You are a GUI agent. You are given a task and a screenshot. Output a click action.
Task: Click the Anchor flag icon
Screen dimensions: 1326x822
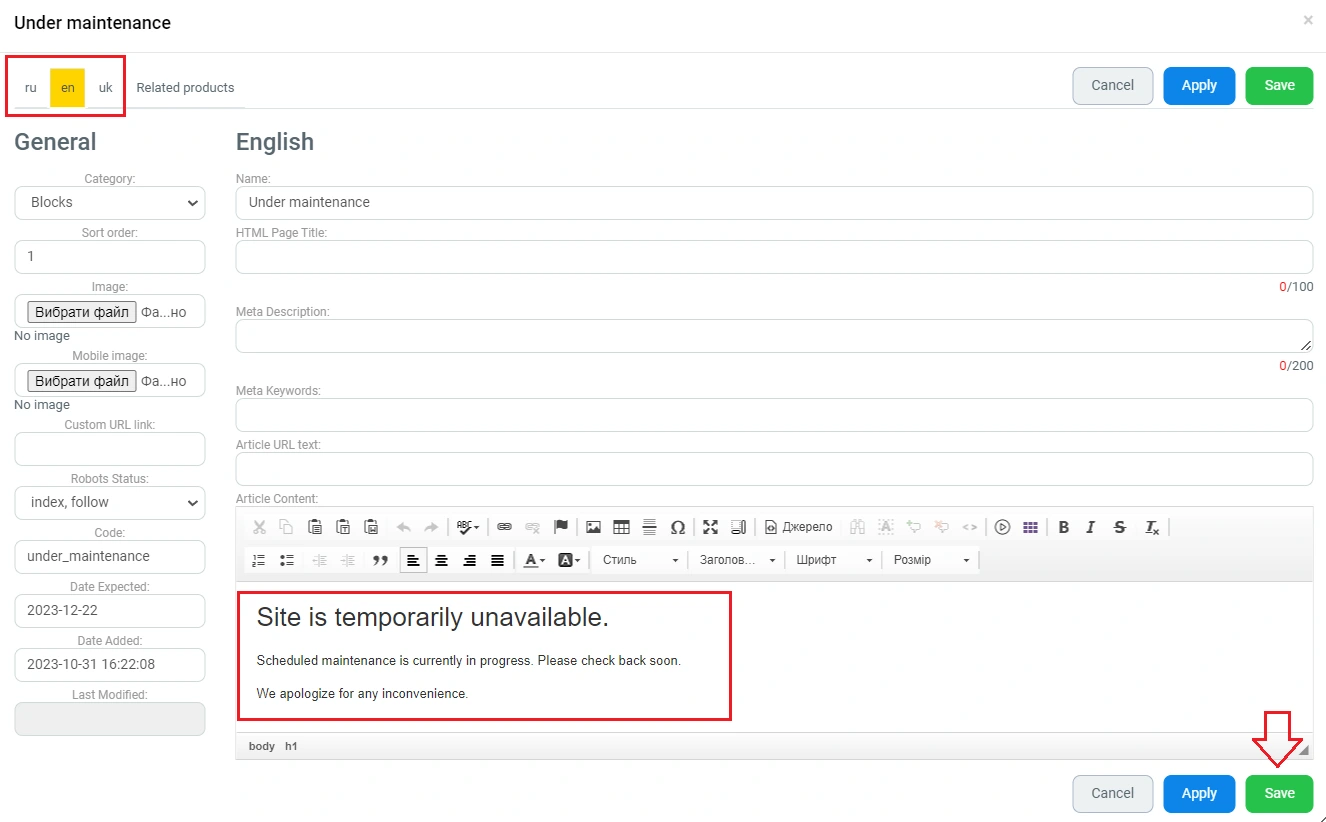[560, 527]
